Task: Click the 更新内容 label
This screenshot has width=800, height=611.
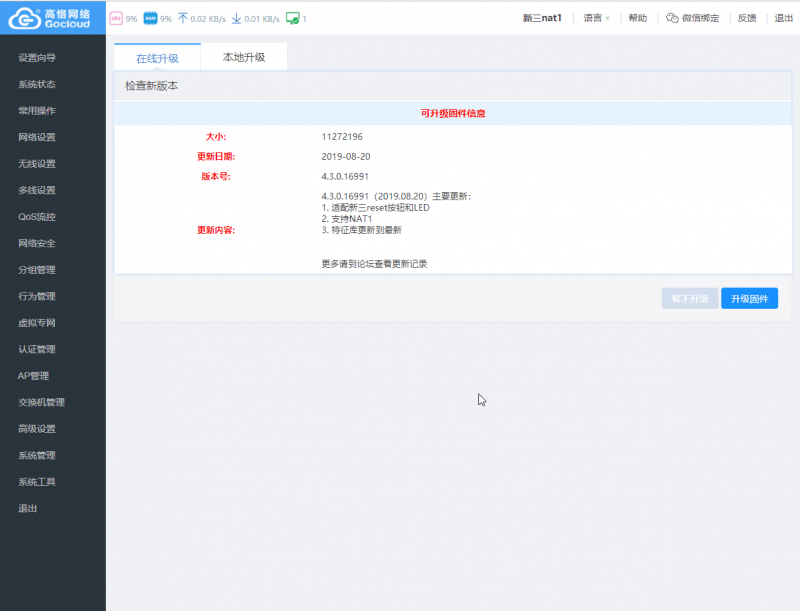Action: [216, 230]
